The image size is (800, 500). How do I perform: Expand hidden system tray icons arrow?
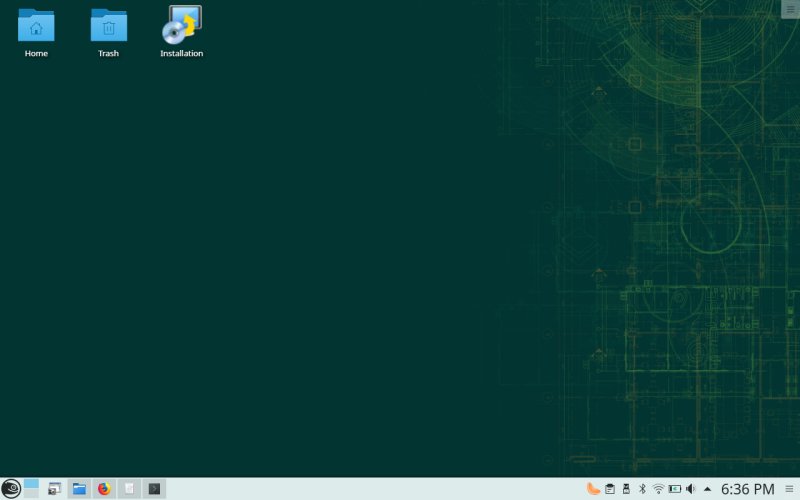coord(708,489)
